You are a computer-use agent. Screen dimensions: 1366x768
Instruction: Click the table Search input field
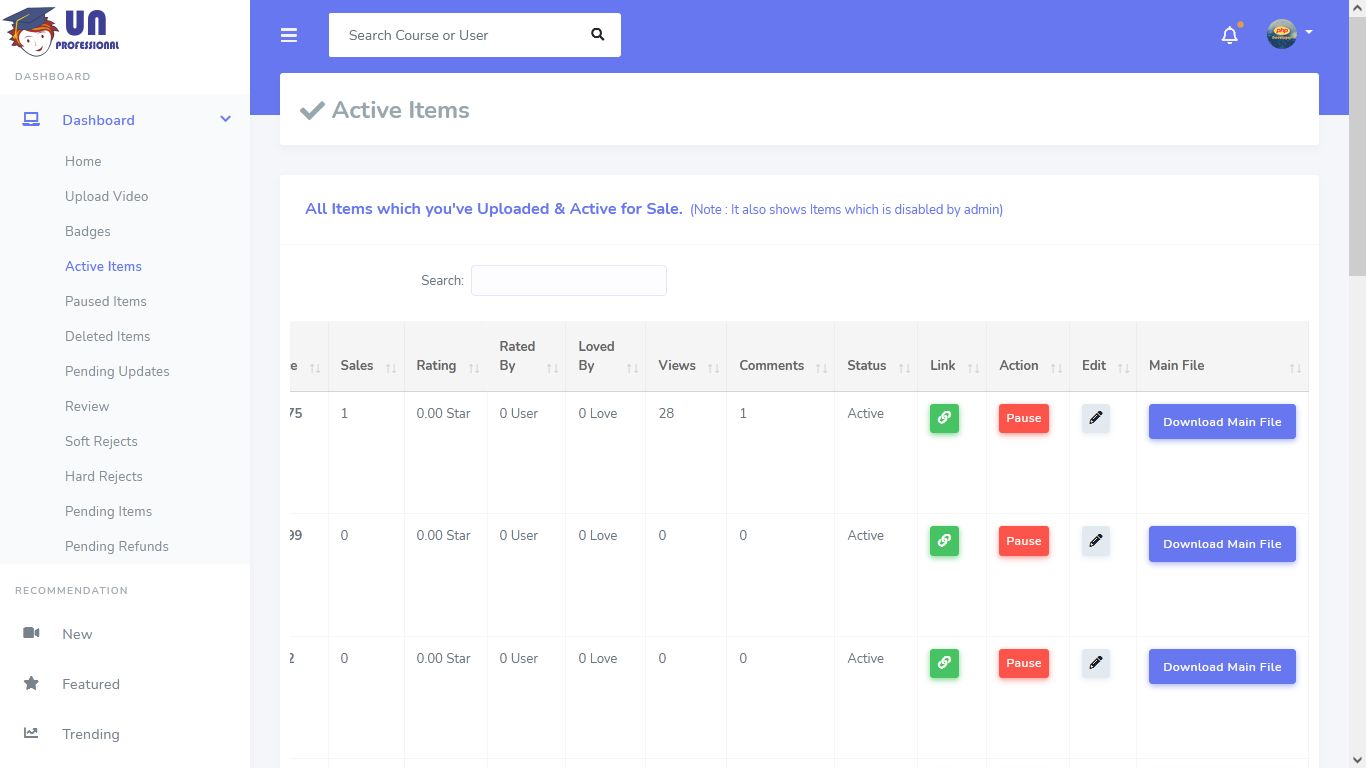tap(568, 281)
